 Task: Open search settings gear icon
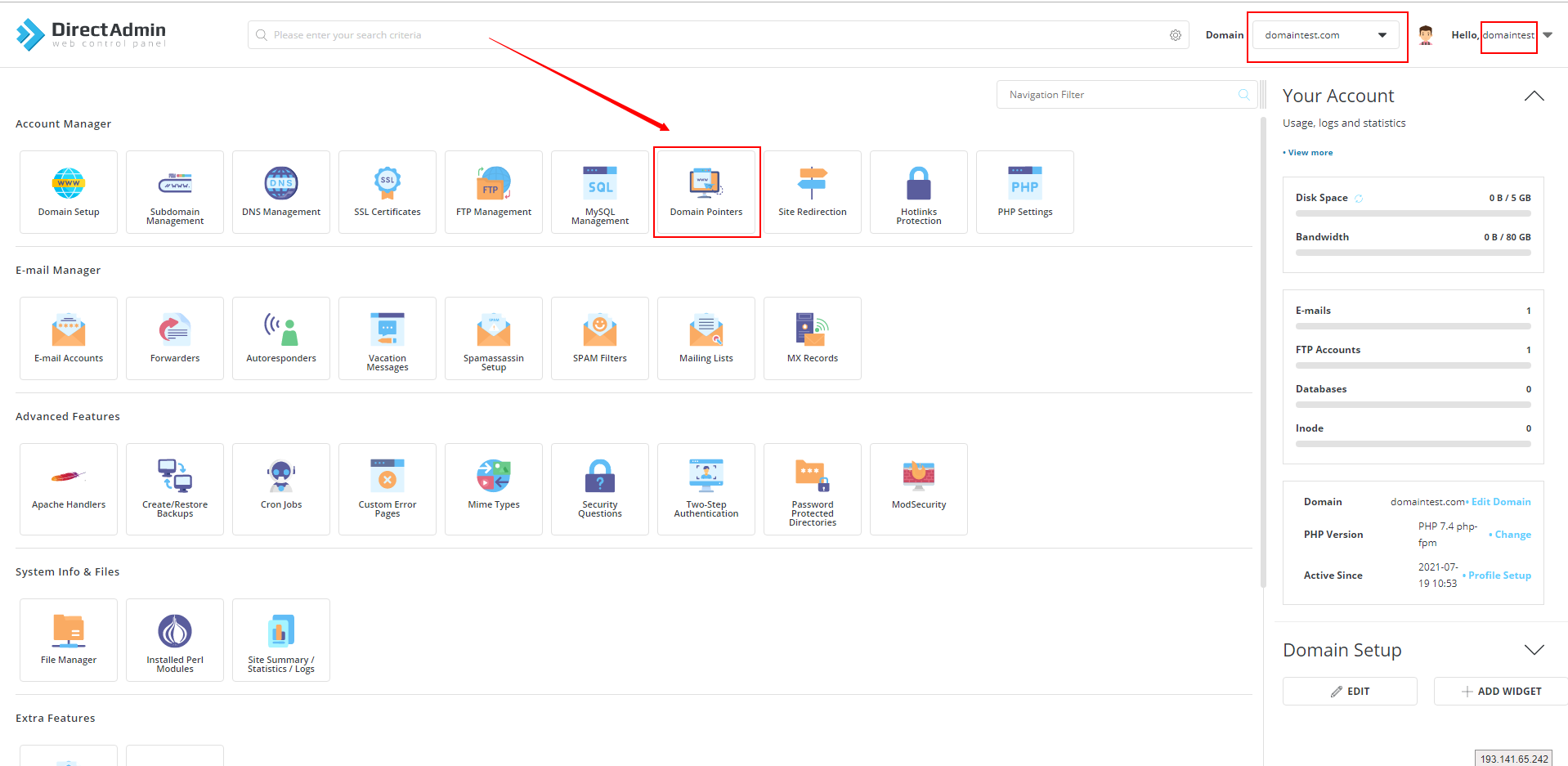coord(1176,35)
